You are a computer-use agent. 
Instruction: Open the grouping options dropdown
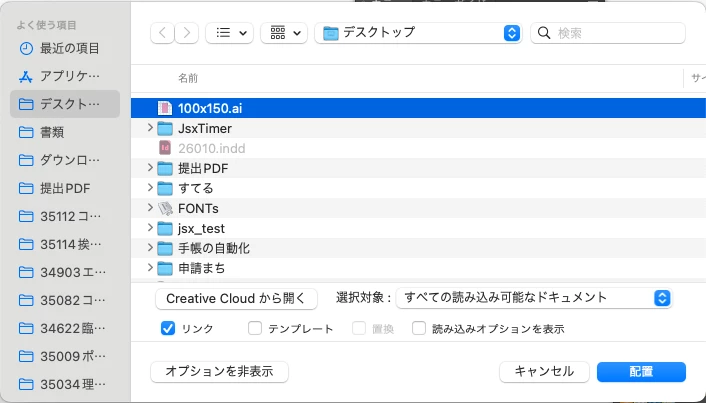tap(284, 33)
